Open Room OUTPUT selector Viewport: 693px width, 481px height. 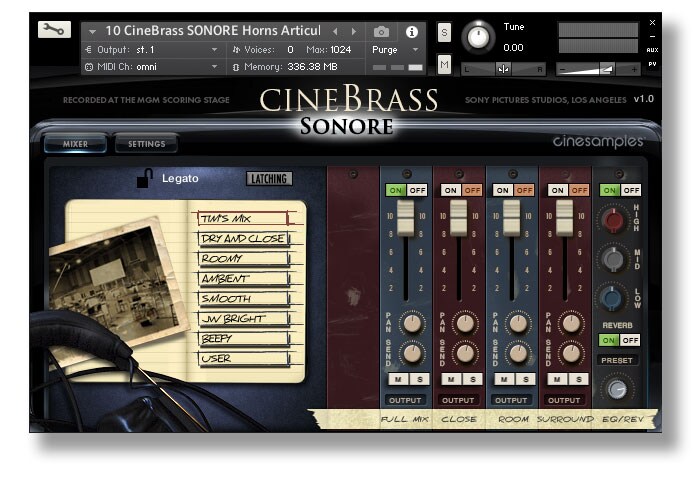[x=511, y=400]
